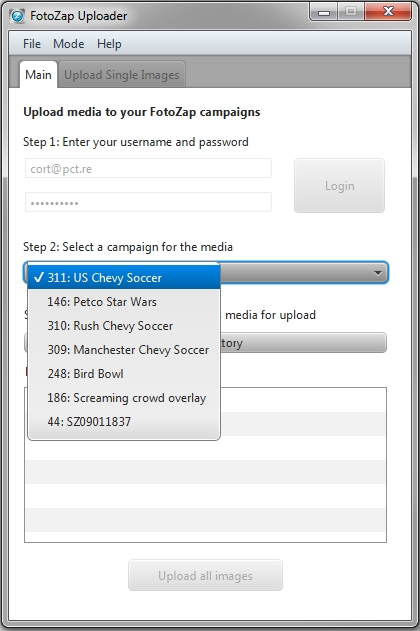Click the password input field
Screen dimensions: 420x631
(148, 202)
